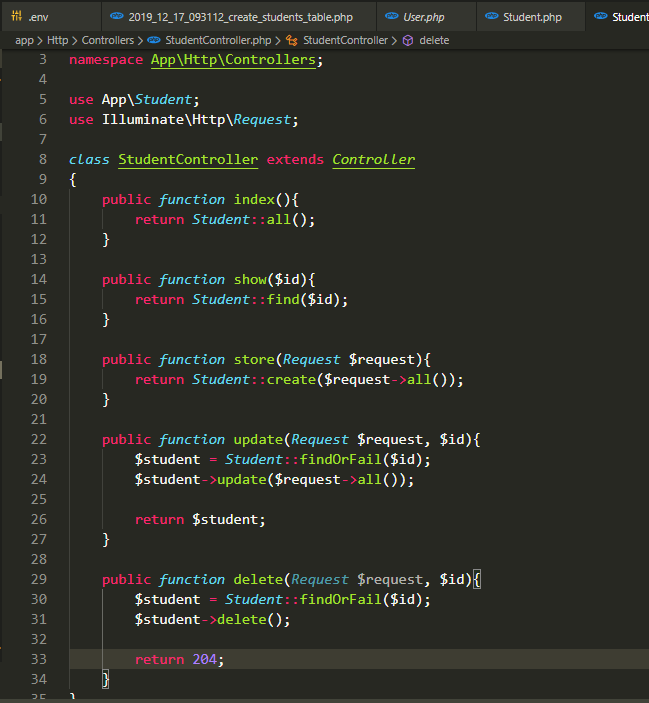Click 'return $student;' on line 26
Image resolution: width=649 pixels, height=703 pixels.
point(200,520)
